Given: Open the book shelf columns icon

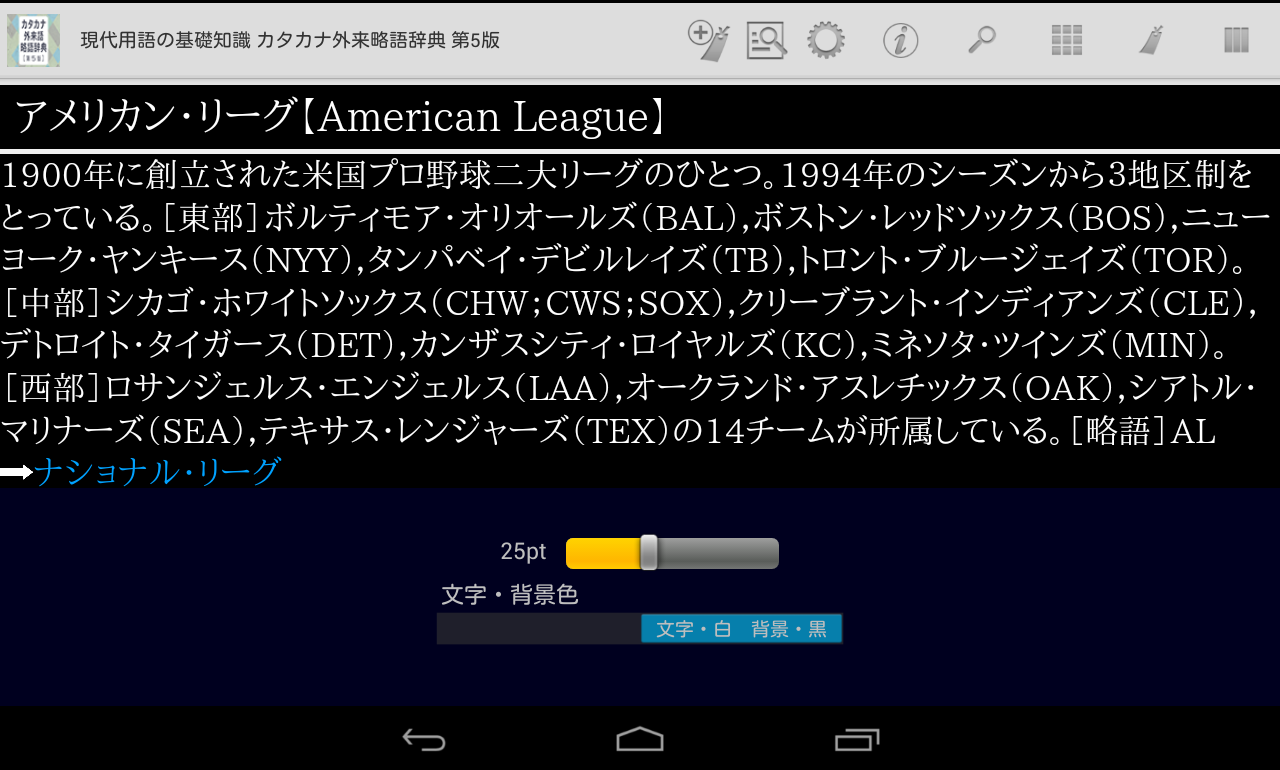Looking at the screenshot, I should tap(1237, 40).
